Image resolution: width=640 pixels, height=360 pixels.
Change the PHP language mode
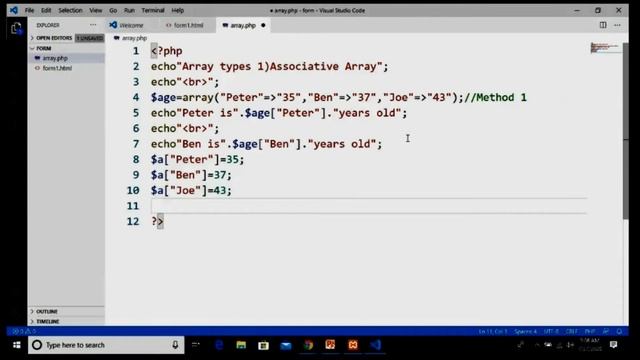590,331
